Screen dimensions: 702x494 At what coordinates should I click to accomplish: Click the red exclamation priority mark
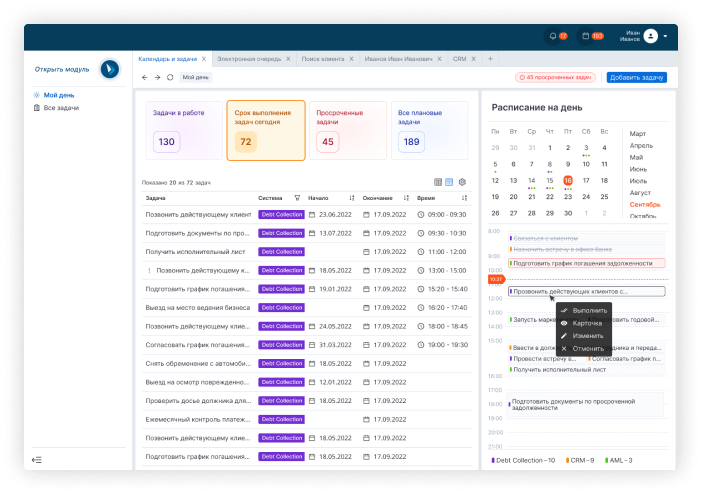[x=149, y=271]
